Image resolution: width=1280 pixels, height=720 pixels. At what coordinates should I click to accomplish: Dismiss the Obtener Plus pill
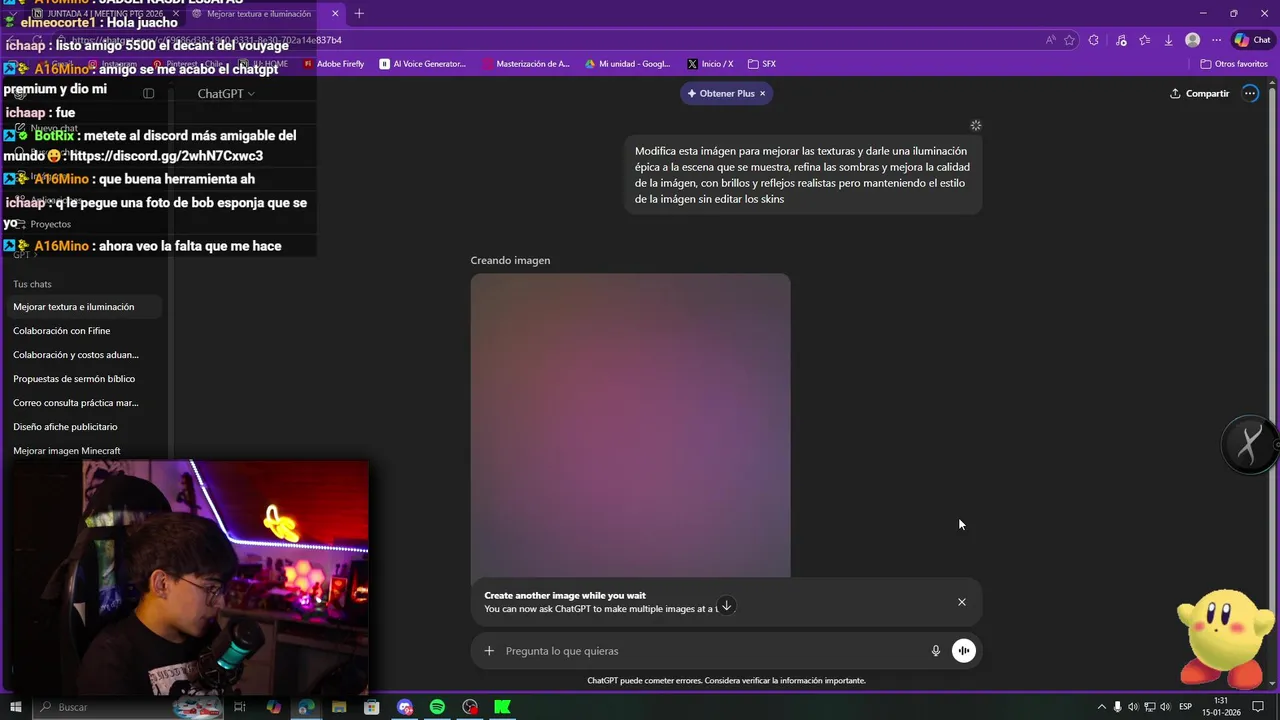pyautogui.click(x=762, y=93)
